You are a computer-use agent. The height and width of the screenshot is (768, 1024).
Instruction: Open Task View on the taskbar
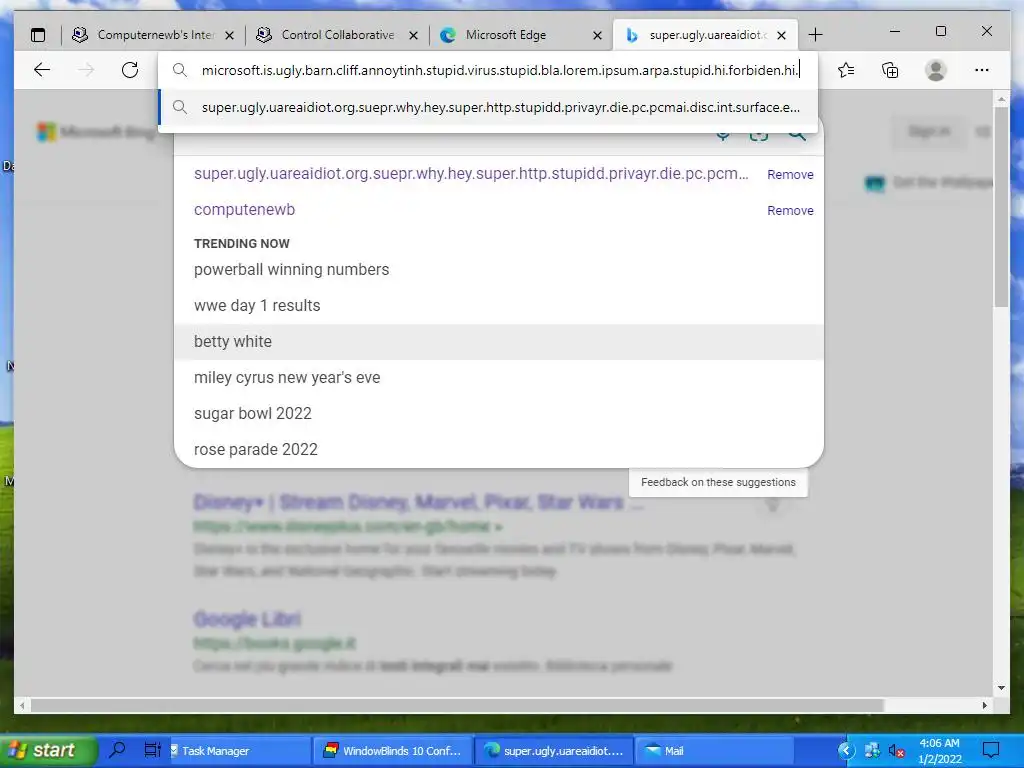(152, 750)
